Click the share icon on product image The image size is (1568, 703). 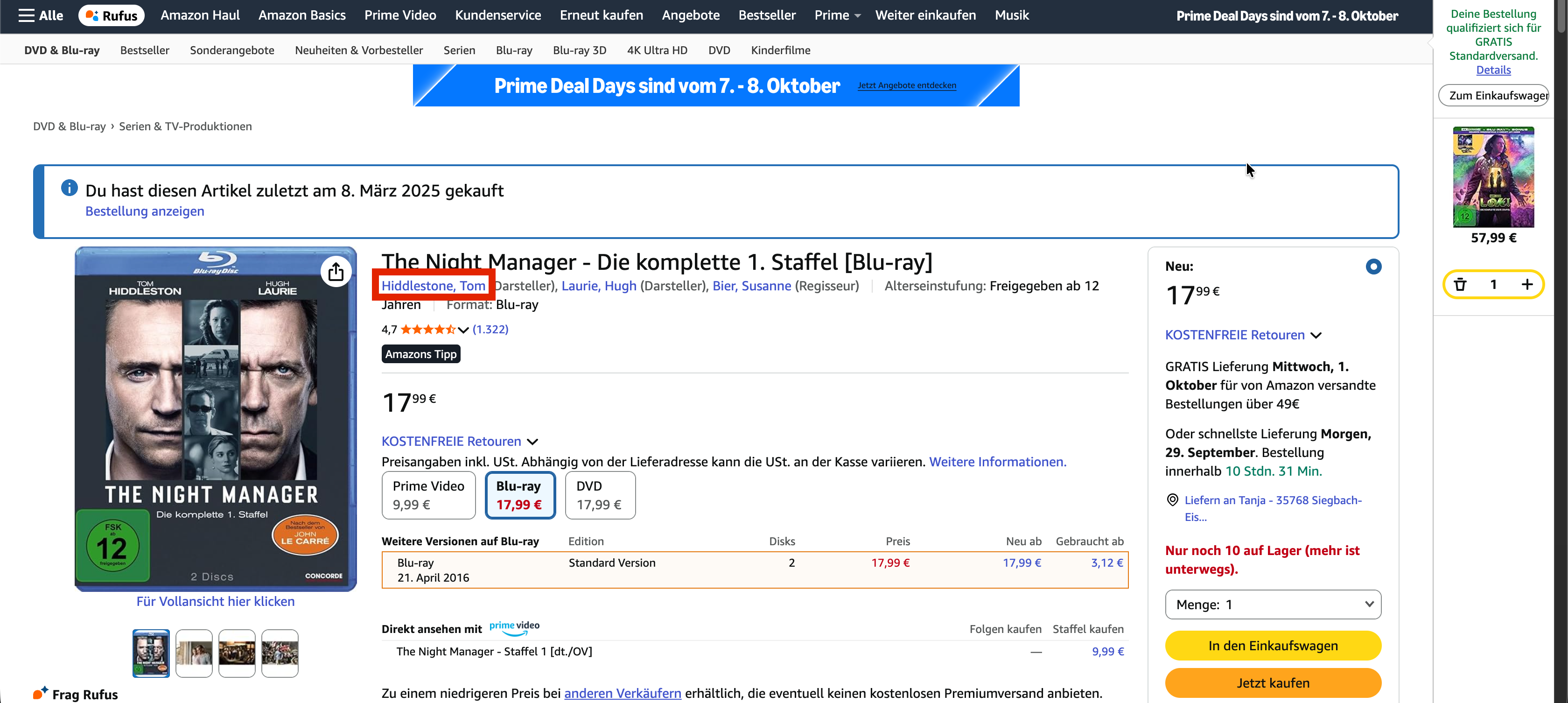point(336,272)
